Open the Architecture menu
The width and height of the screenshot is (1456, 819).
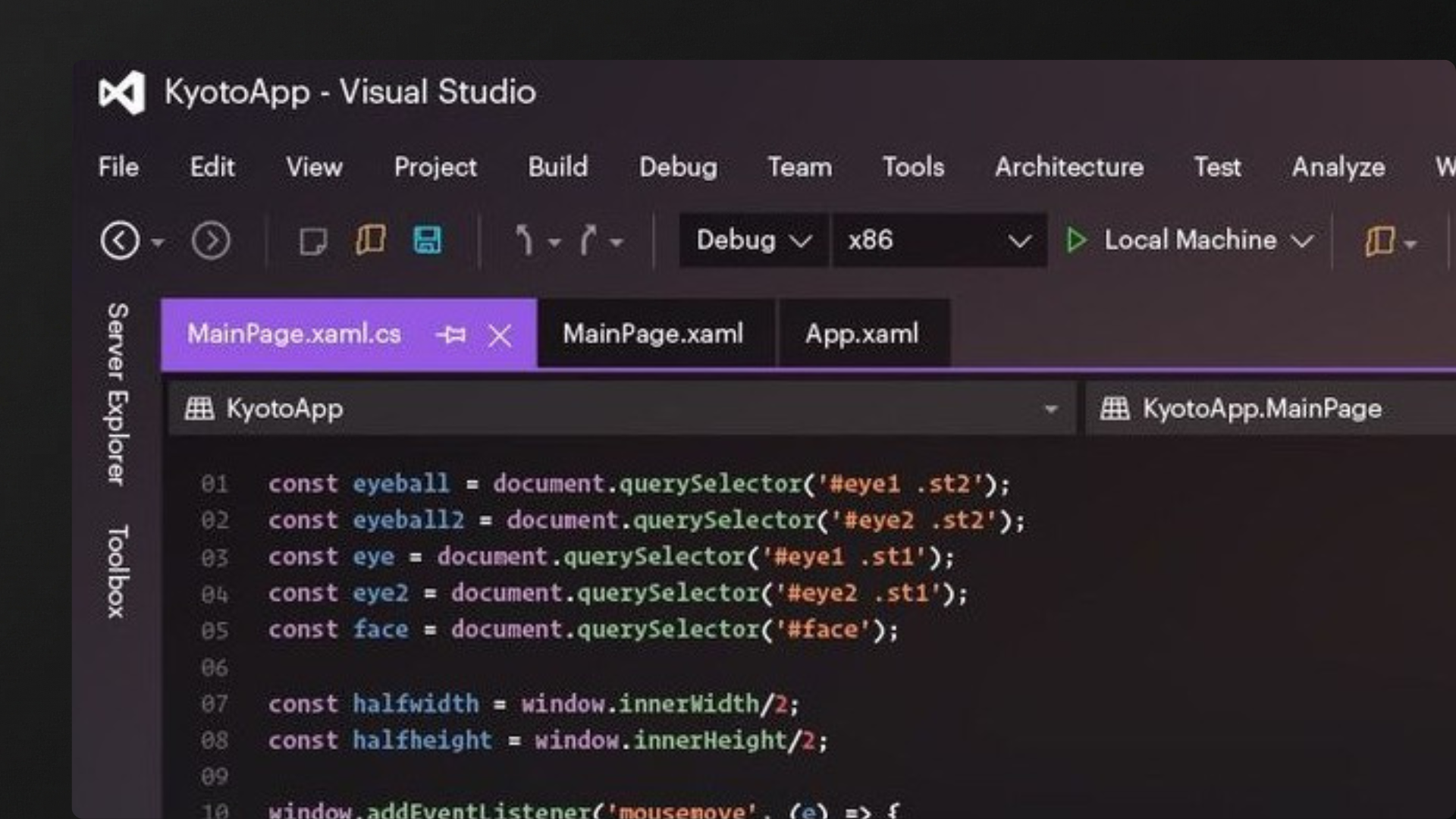point(1068,168)
